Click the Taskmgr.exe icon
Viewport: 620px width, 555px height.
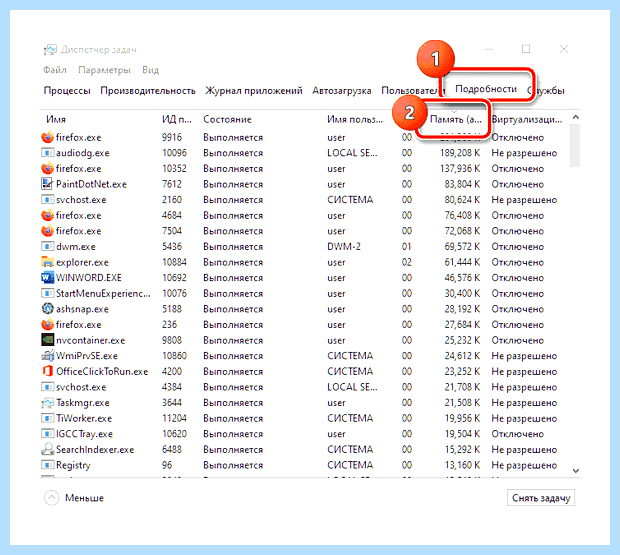click(x=47, y=402)
